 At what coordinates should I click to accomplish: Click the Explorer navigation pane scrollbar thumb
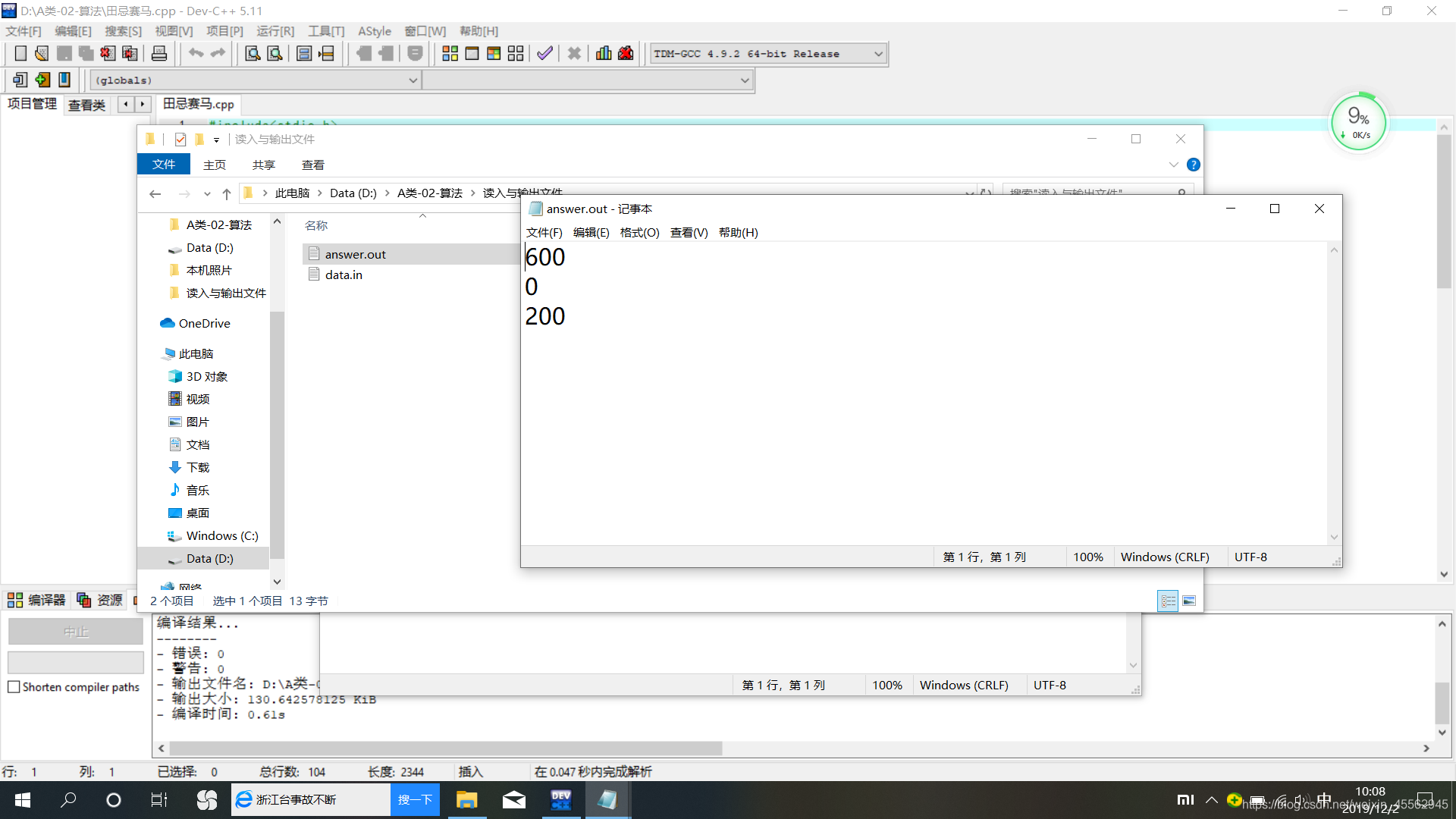tap(277, 435)
